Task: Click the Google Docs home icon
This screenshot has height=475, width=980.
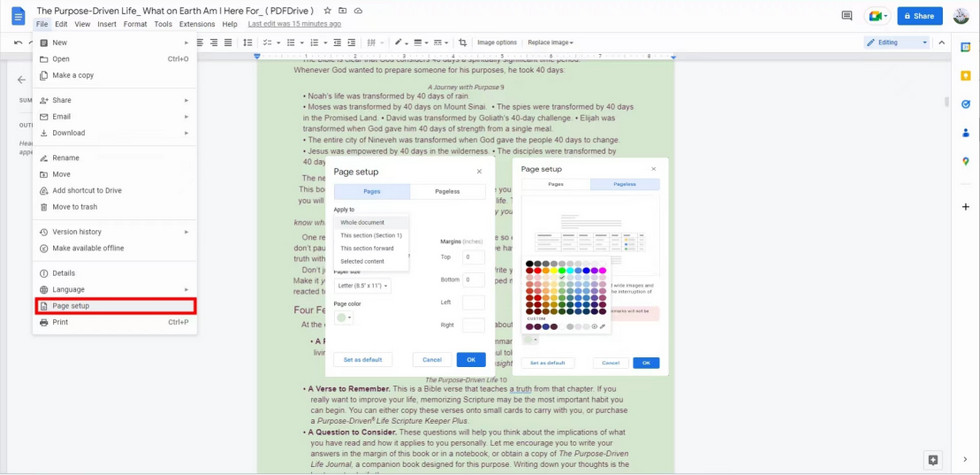Action: click(18, 16)
